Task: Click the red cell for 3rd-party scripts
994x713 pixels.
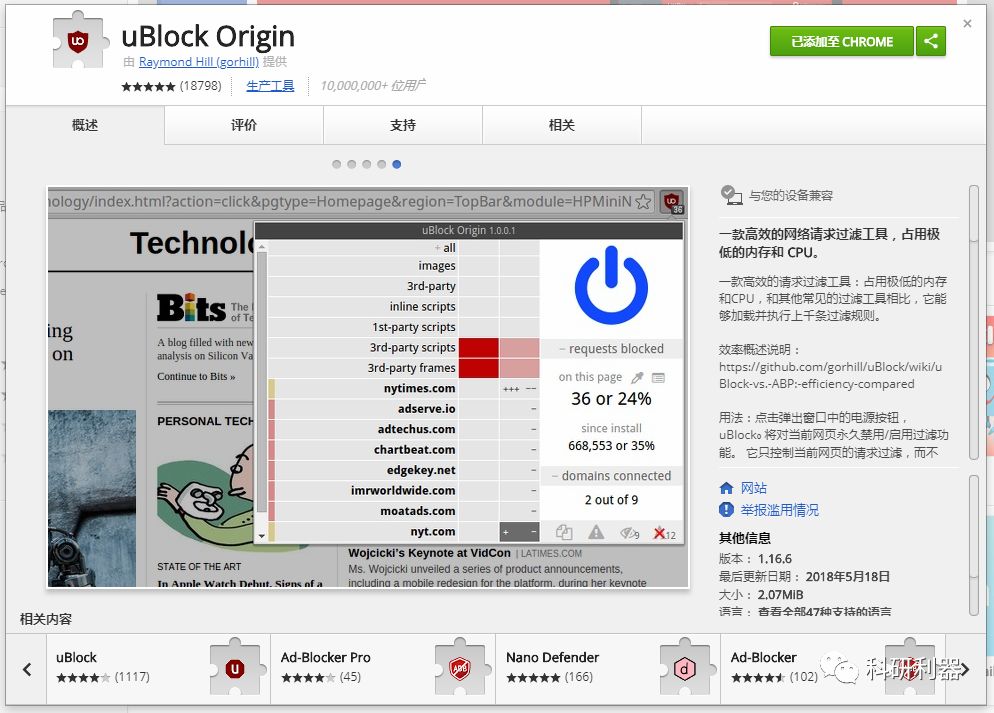Action: pyautogui.click(x=479, y=347)
